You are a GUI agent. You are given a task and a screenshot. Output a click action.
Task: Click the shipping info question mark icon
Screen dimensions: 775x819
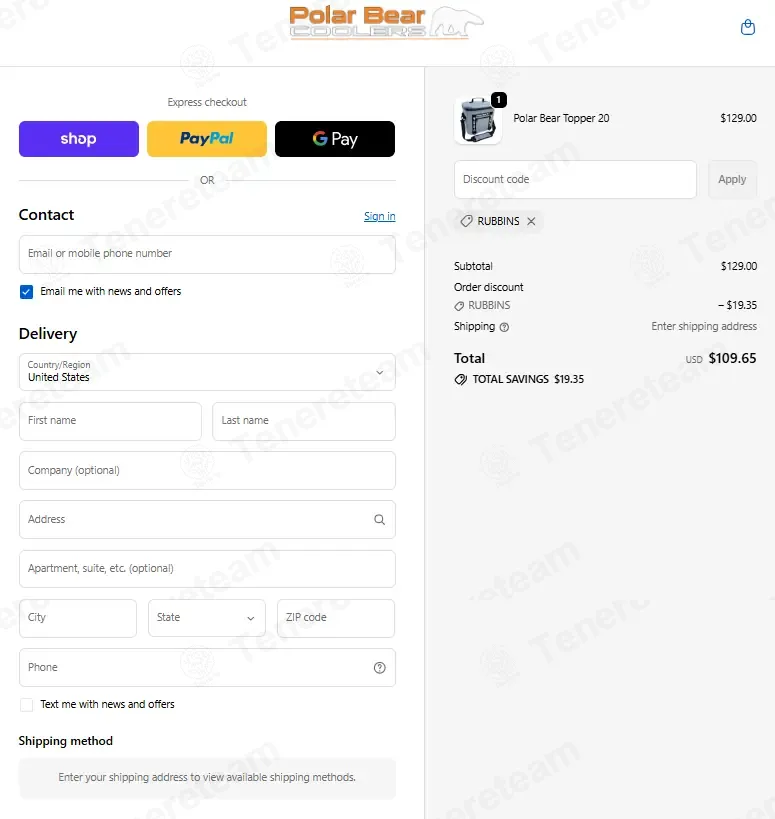(x=504, y=327)
